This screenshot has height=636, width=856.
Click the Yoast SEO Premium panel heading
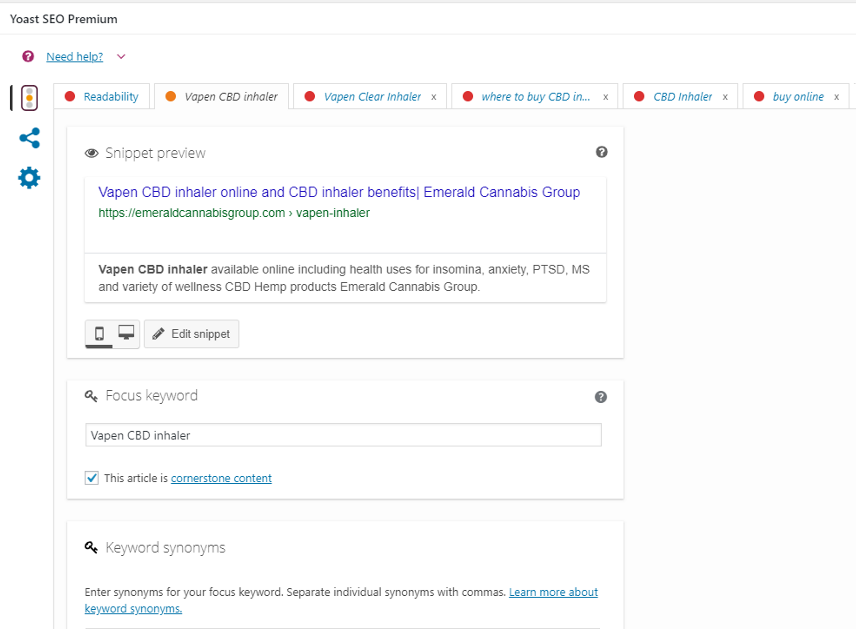[x=63, y=19]
